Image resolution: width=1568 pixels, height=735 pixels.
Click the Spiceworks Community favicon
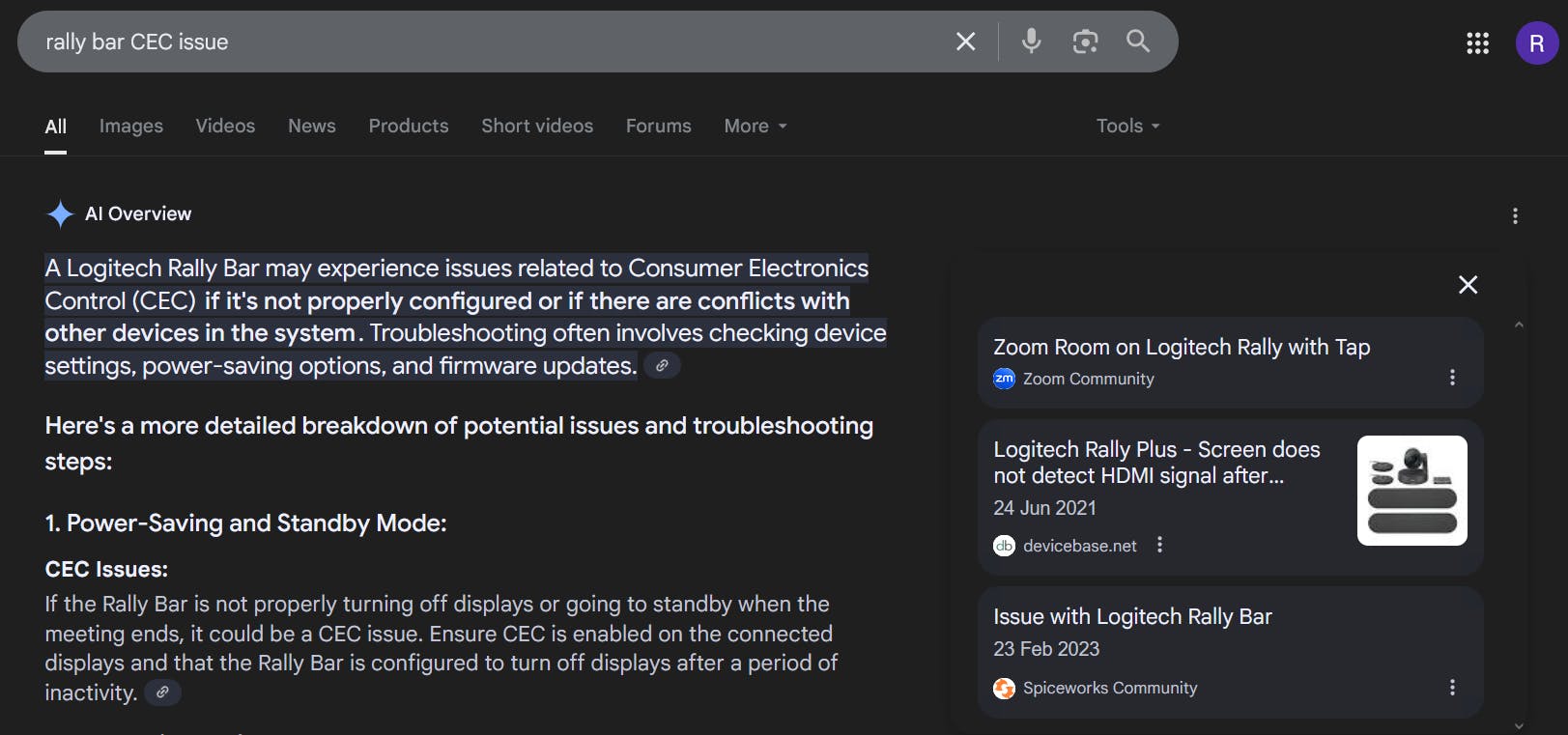coord(1004,688)
